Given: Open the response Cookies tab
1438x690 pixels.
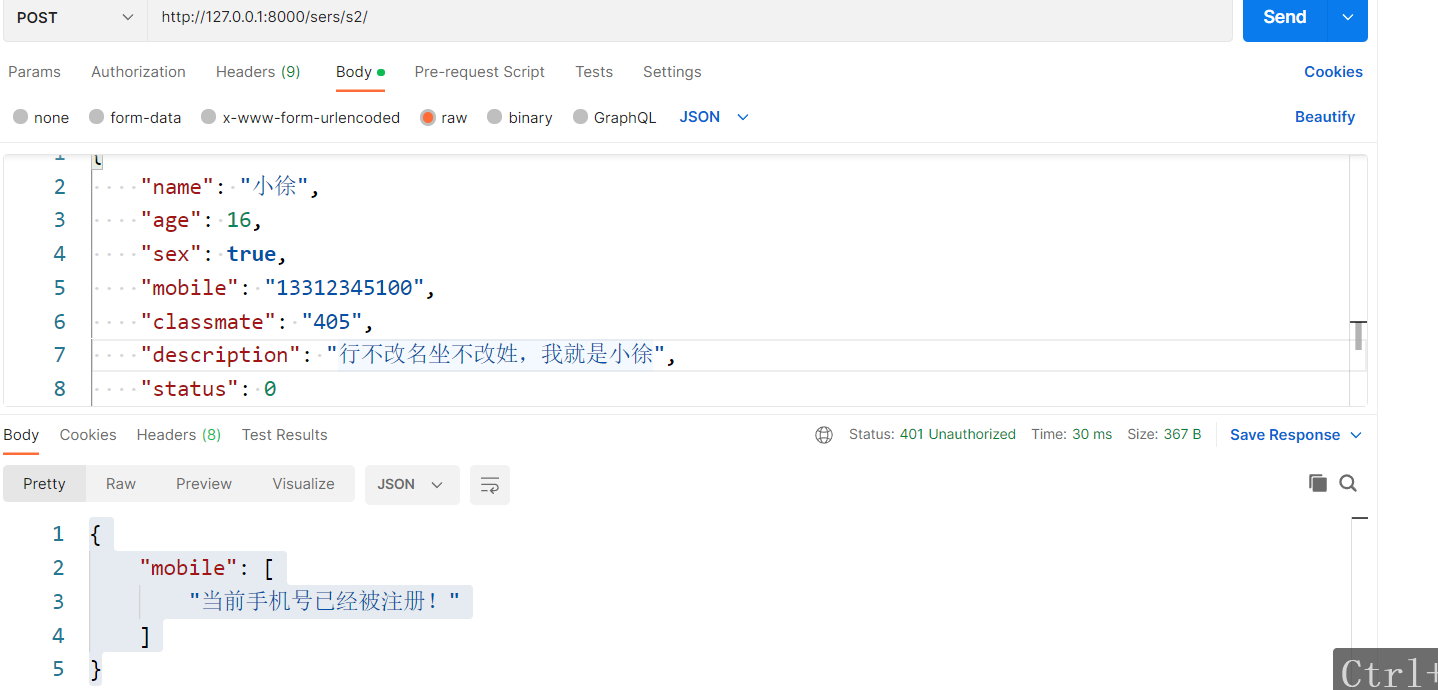Looking at the screenshot, I should [x=88, y=435].
